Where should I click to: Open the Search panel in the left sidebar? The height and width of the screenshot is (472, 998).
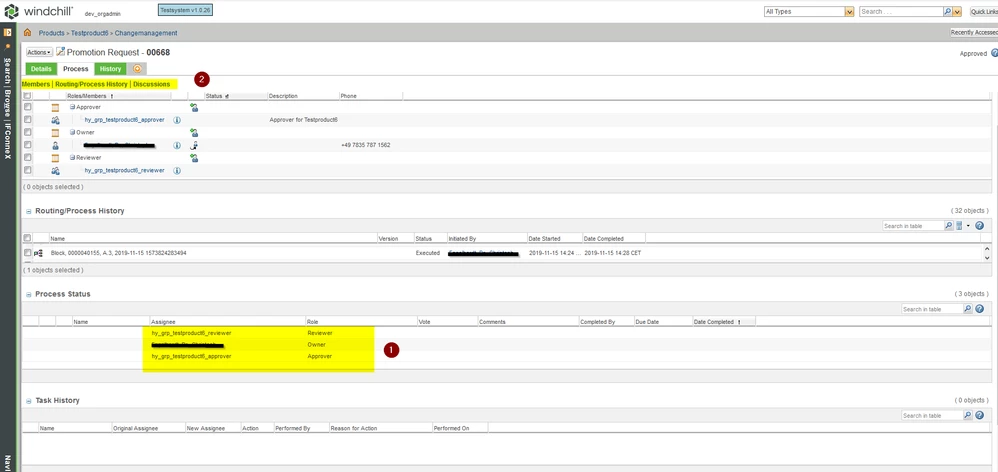click(x=8, y=69)
